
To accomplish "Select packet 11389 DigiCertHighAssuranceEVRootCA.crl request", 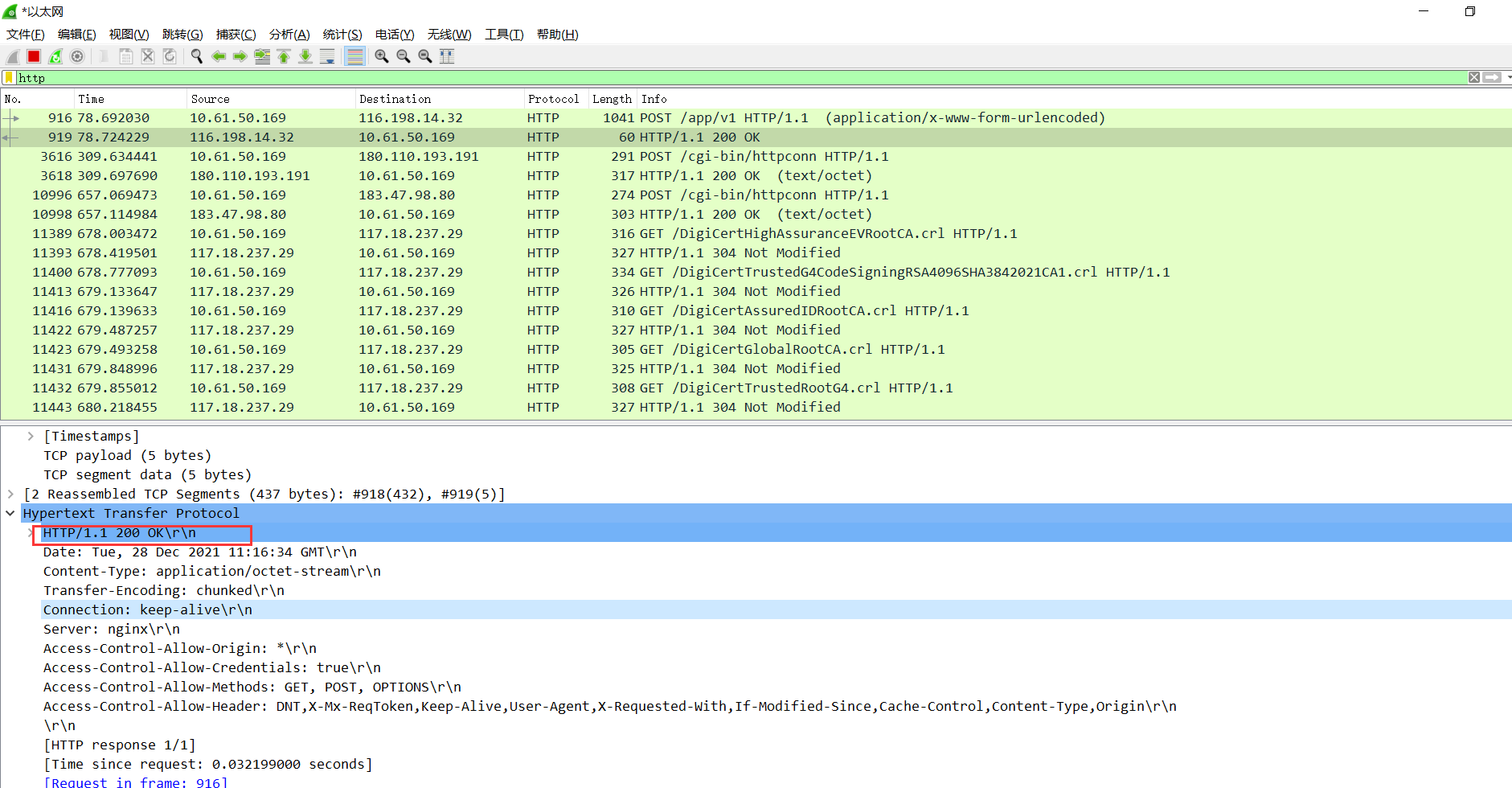I will pyautogui.click(x=756, y=234).
